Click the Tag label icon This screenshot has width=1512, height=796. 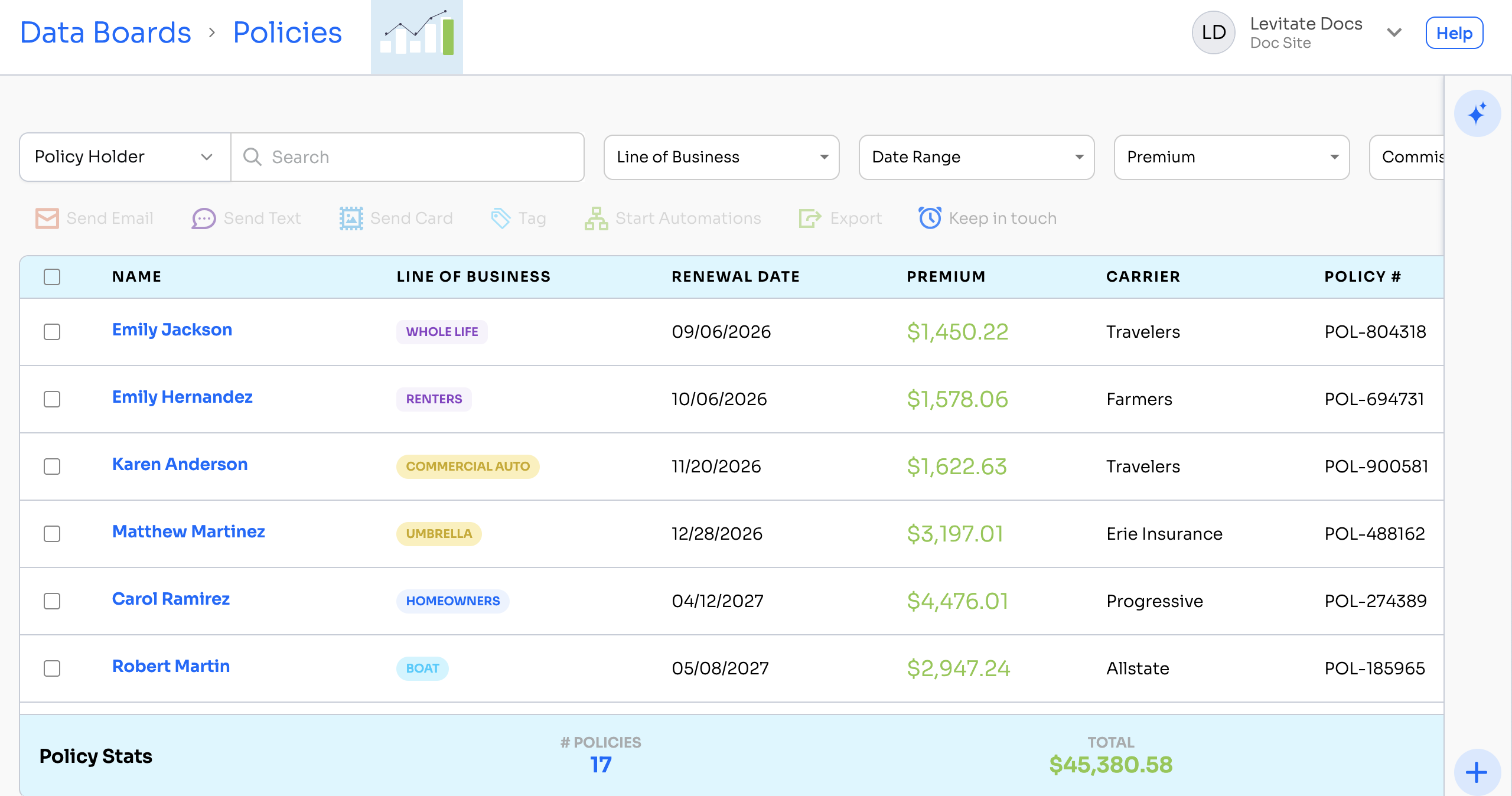pyautogui.click(x=500, y=218)
